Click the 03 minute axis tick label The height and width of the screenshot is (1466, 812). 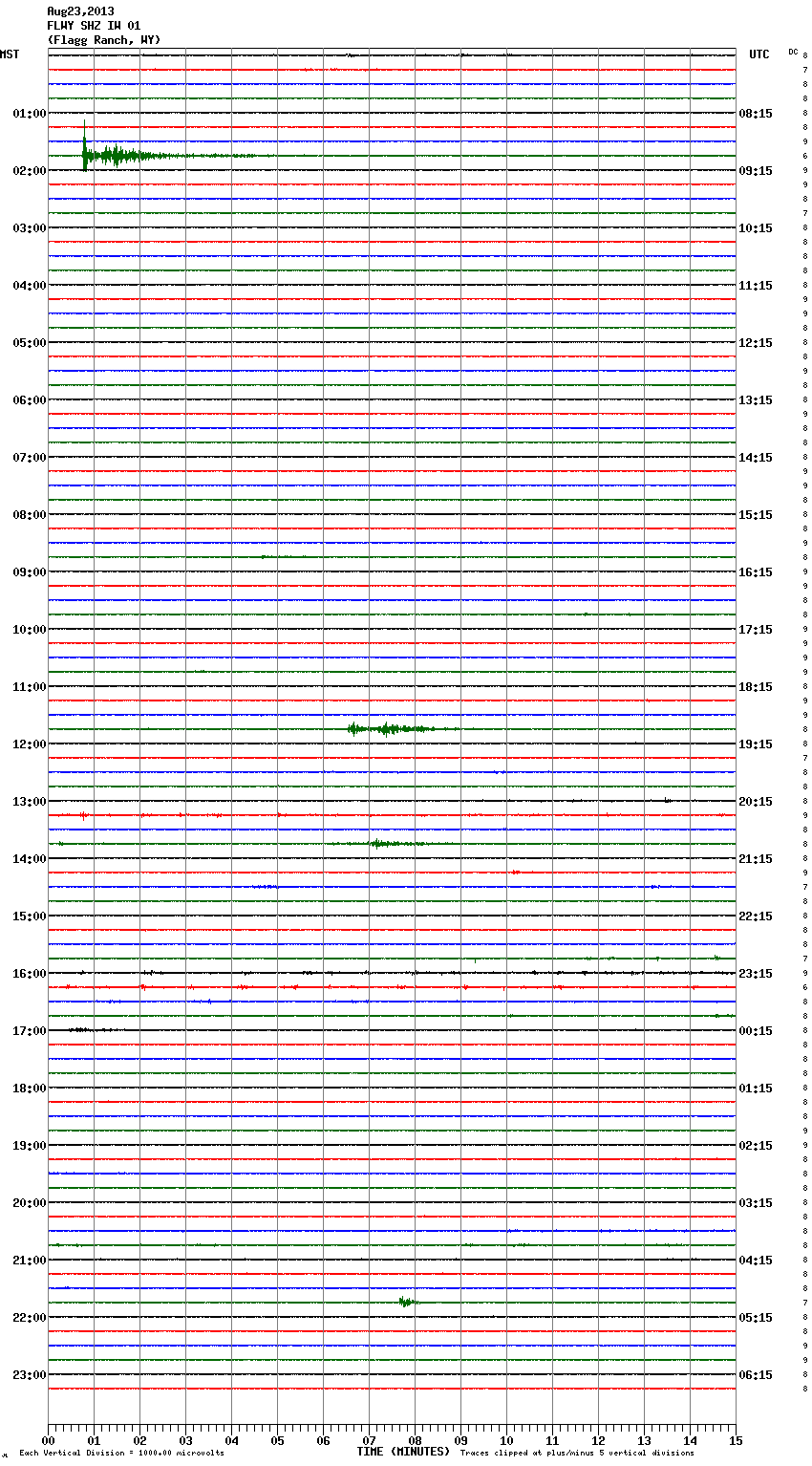tap(185, 1440)
